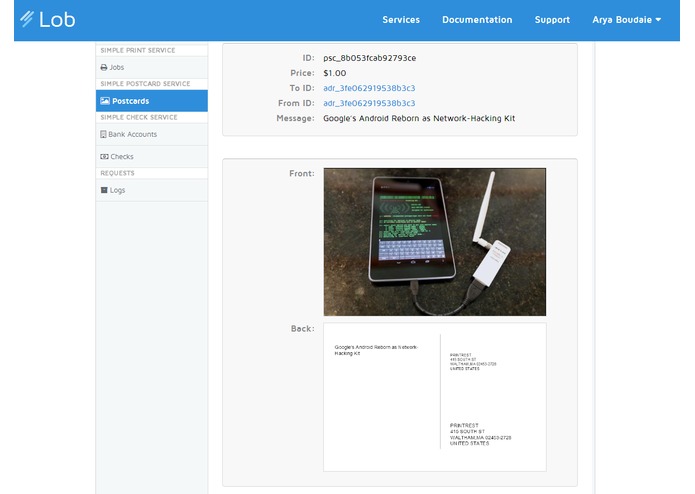Follow the From ID address link
This screenshot has width=695, height=494.
(x=369, y=103)
